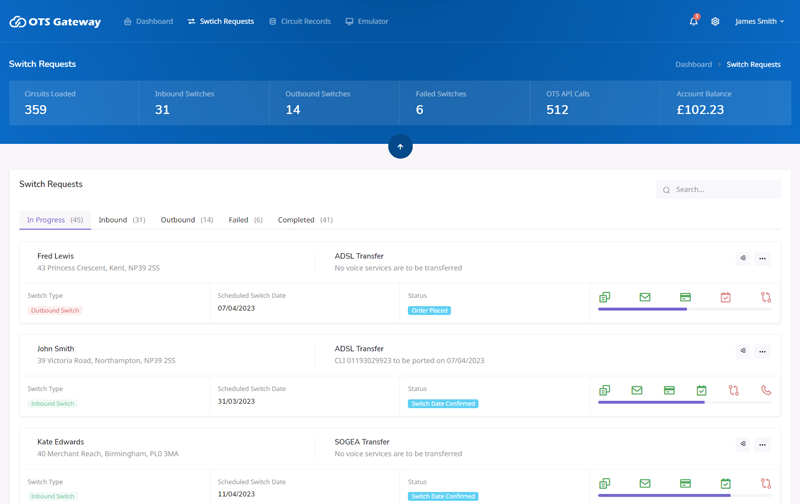Collapse the stats panel with the up arrow
Screen dimensions: 800x504
pos(400,147)
